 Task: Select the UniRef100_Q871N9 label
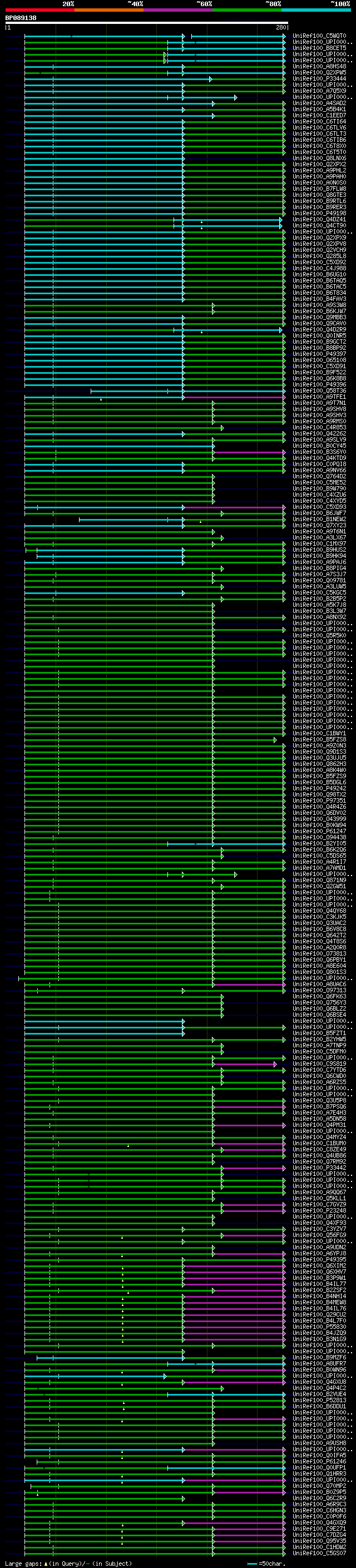coord(319,880)
